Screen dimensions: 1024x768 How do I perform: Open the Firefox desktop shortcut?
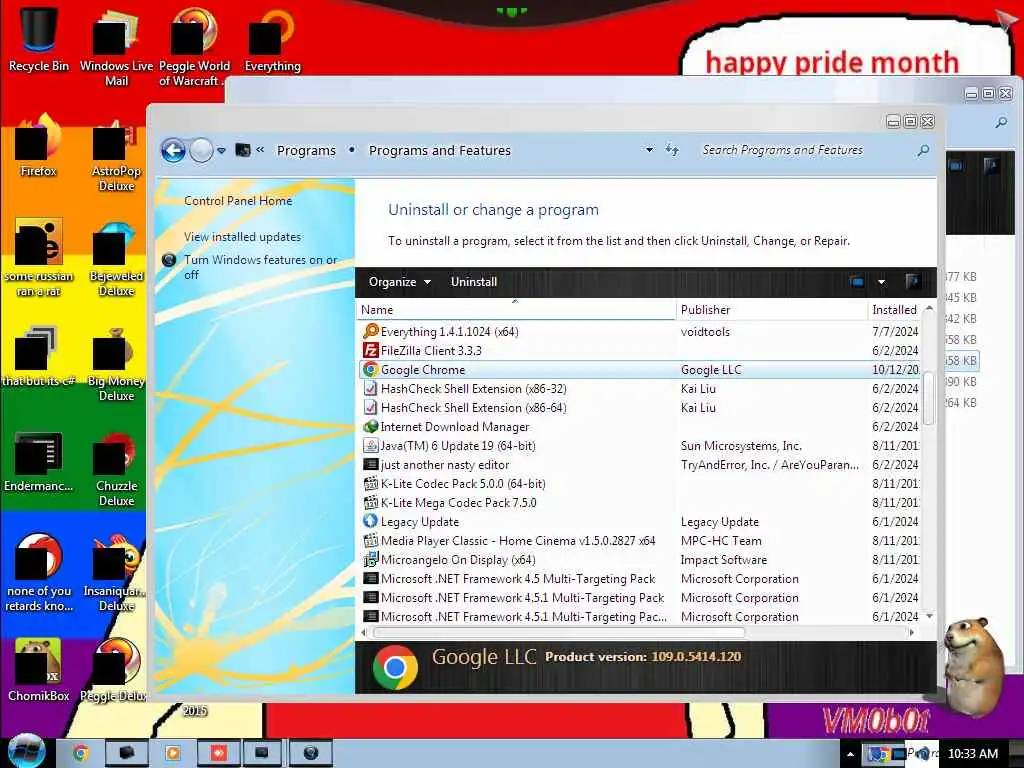[39, 145]
